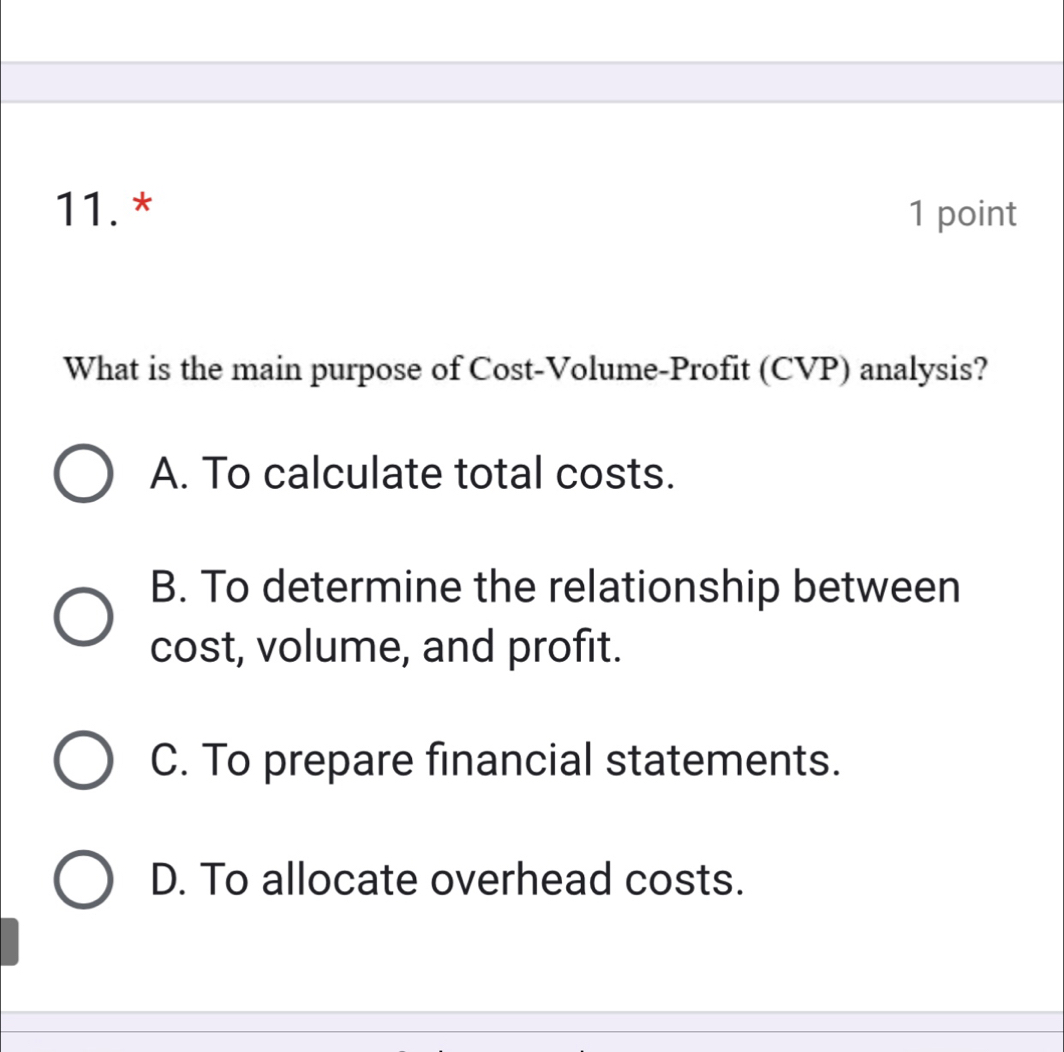Mark the radio button for option C
1064x1052 pixels.
[82, 761]
